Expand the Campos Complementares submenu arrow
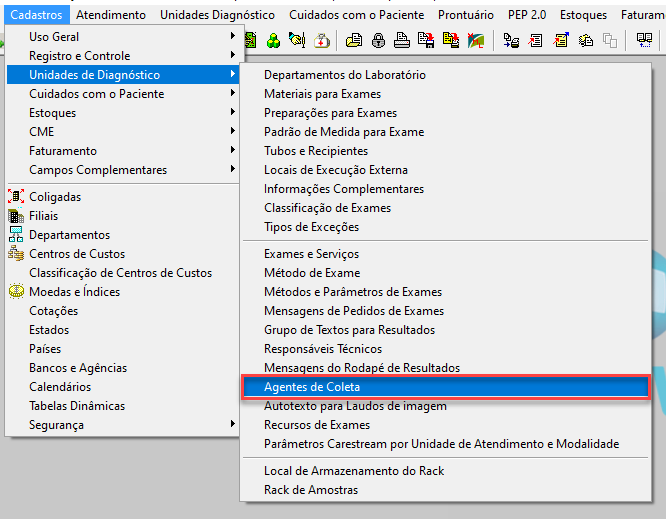666x519 pixels. pos(232,169)
